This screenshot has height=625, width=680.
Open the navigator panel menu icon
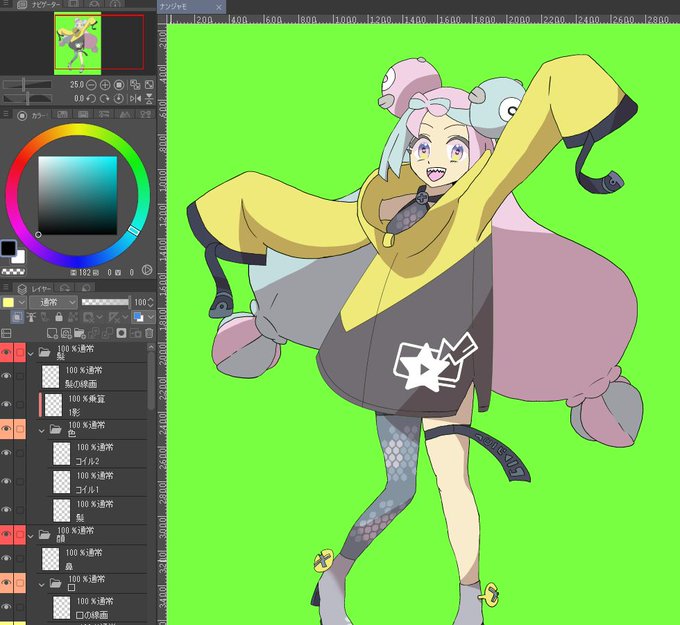(6, 3)
